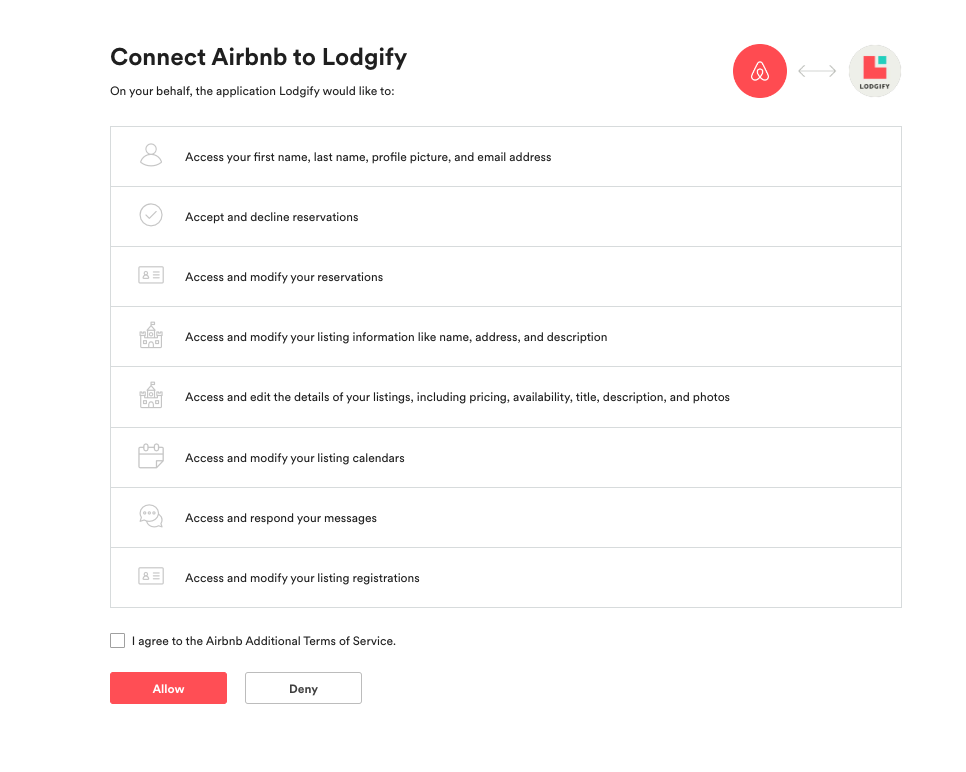
Task: Click the double arrow connection icon
Action: click(x=817, y=71)
